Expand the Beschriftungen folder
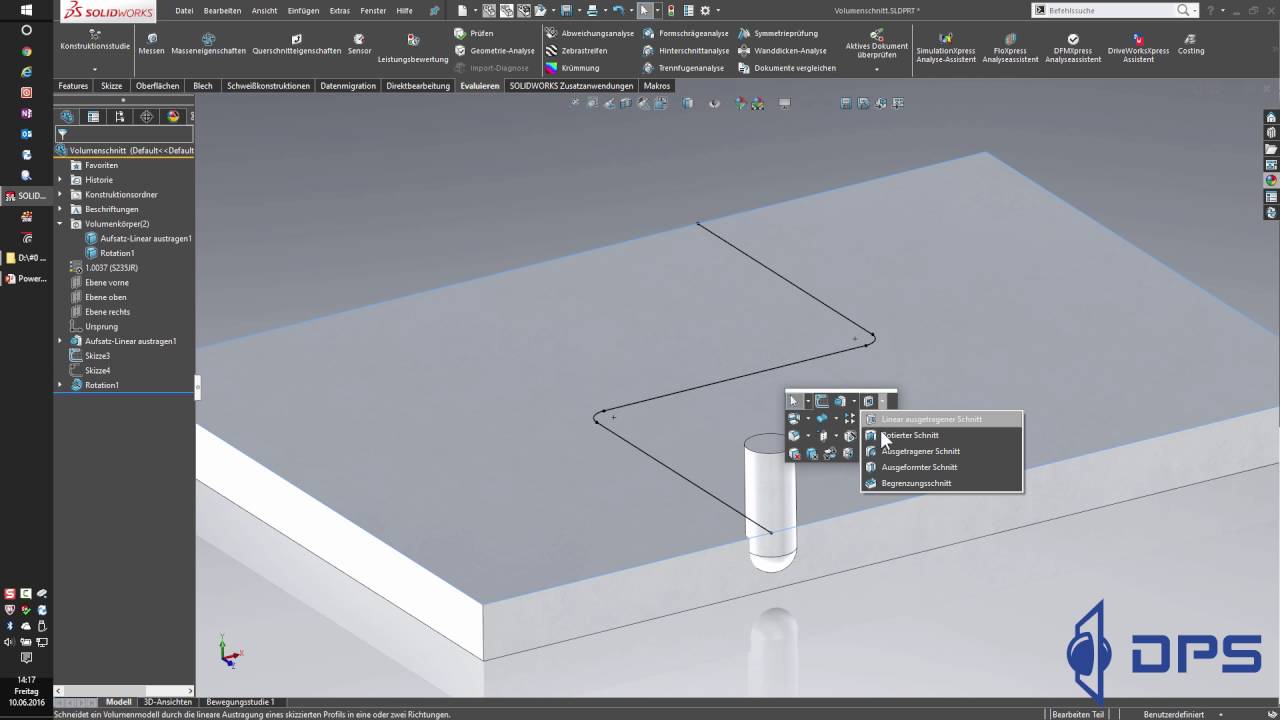This screenshot has width=1280, height=720. pos(60,209)
